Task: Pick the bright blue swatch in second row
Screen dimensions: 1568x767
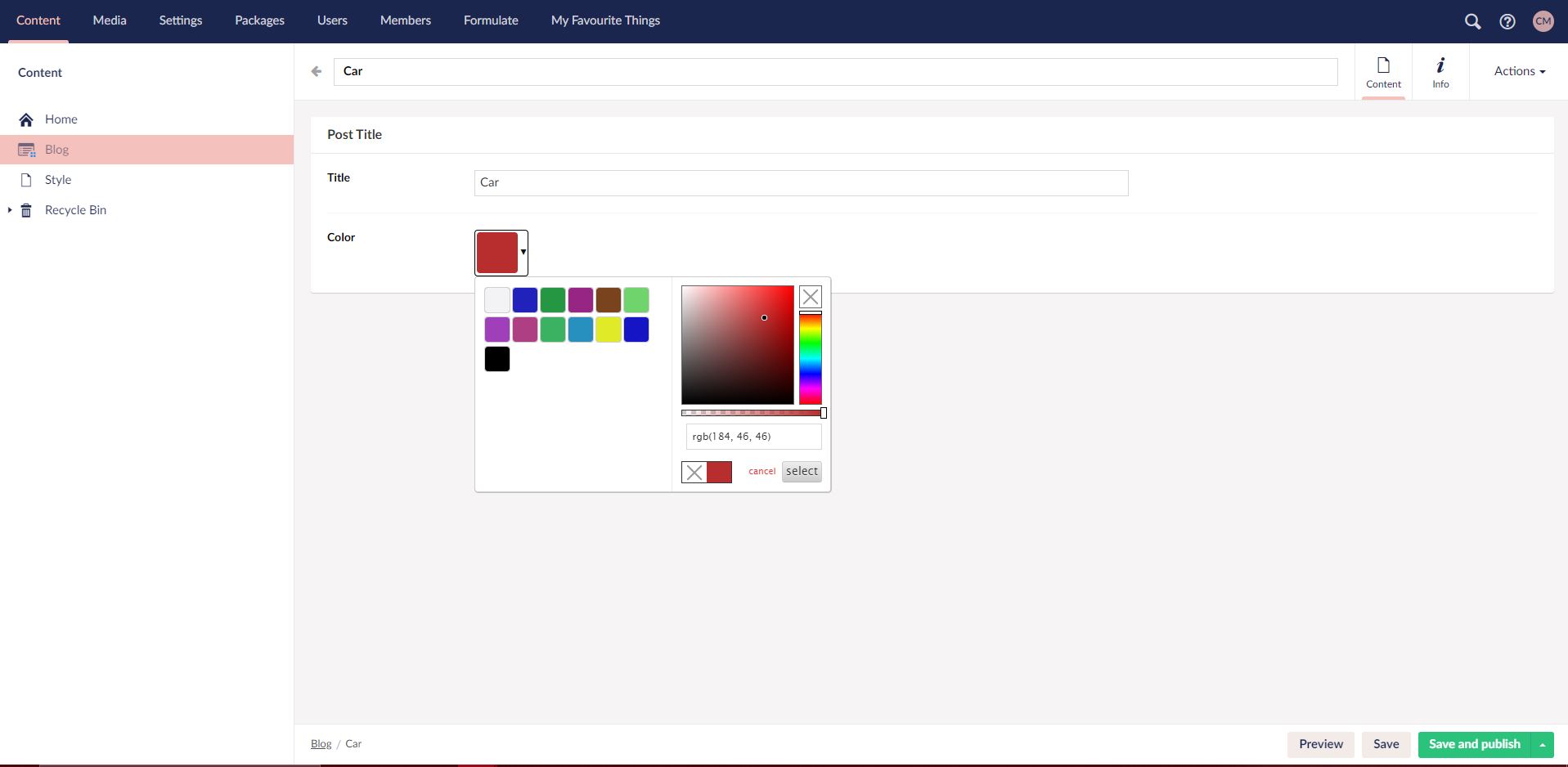Action: [636, 330]
